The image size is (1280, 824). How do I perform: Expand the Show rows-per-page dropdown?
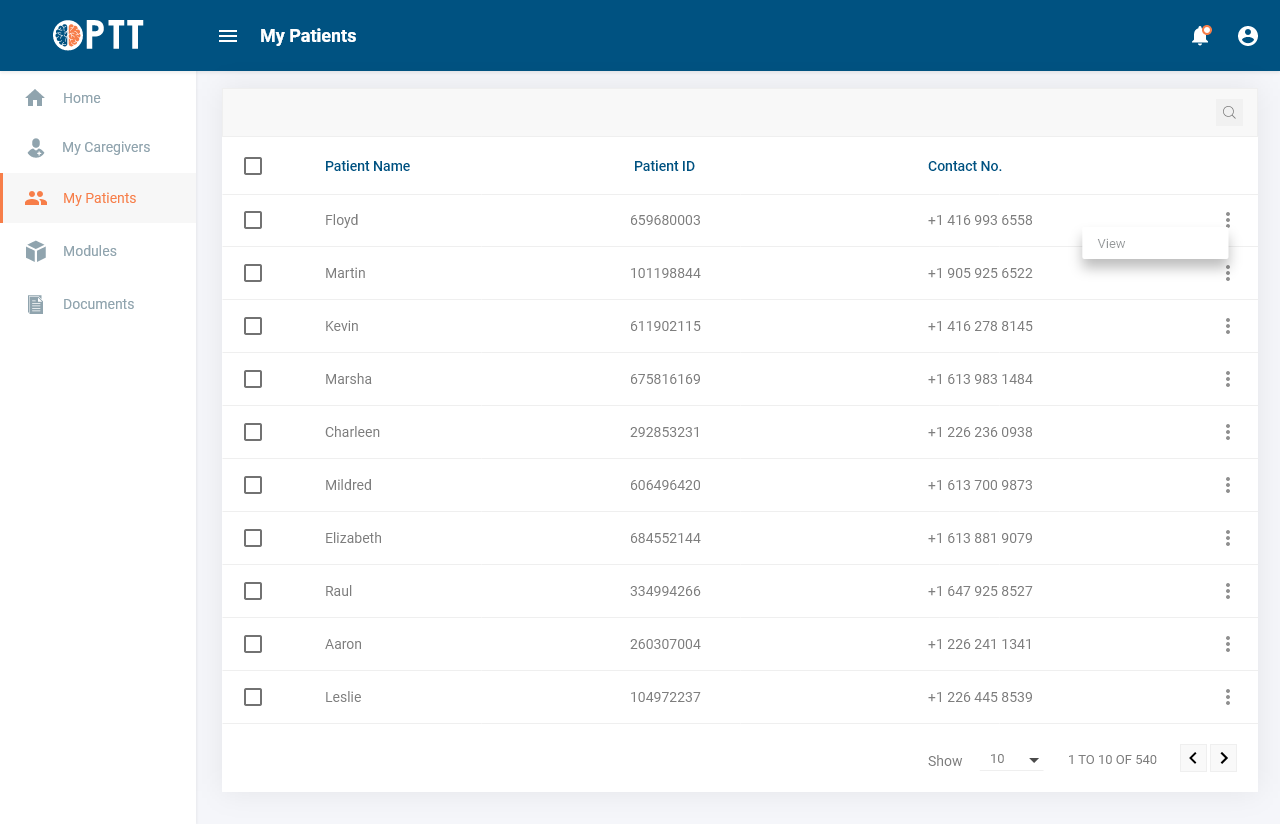(x=1012, y=760)
